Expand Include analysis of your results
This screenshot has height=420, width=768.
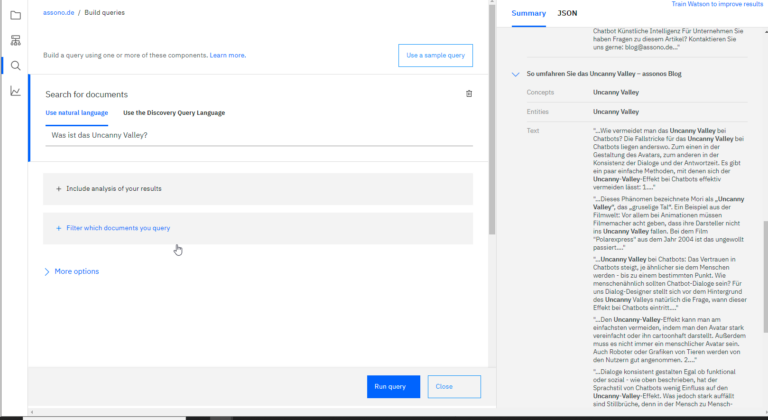point(258,189)
